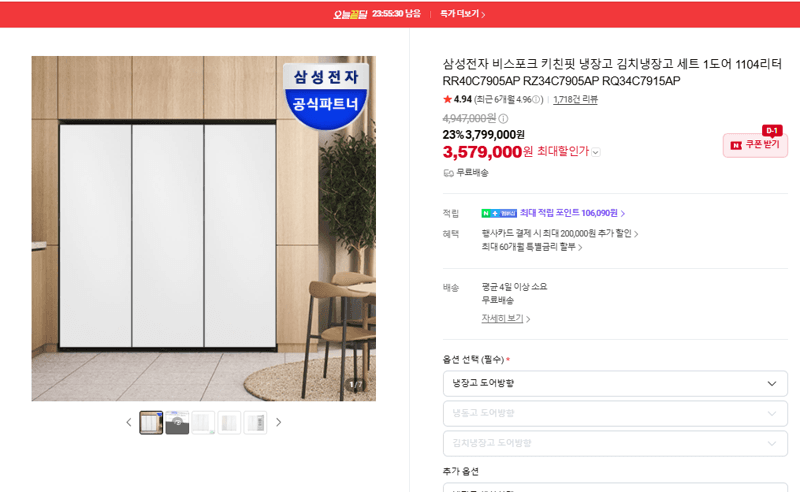This screenshot has height=492, width=800.
Task: Click the previous thumbnail arrow icon
Action: click(x=129, y=422)
